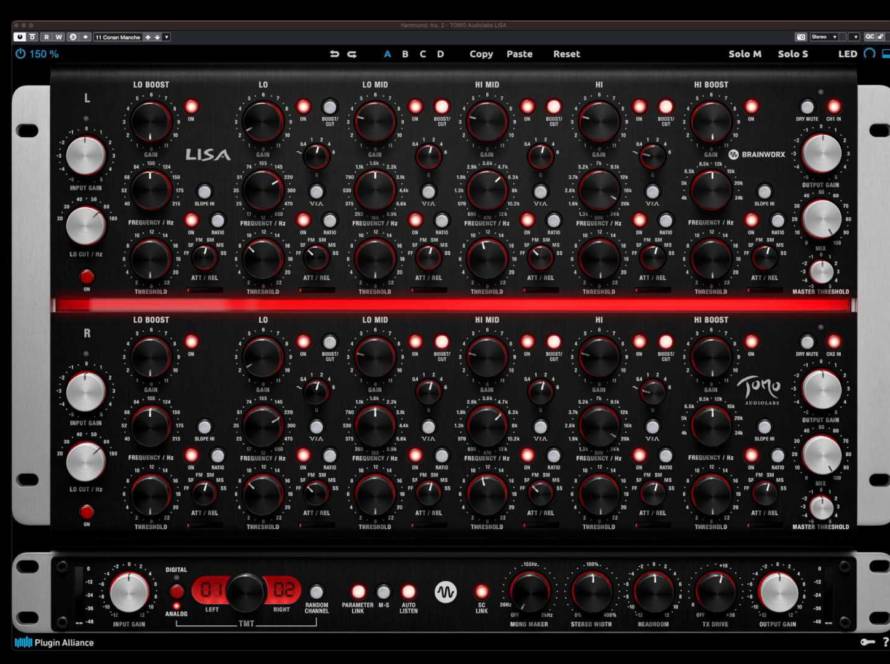
Task: Open the preset dropdown arrow in host bar
Action: coord(166,37)
